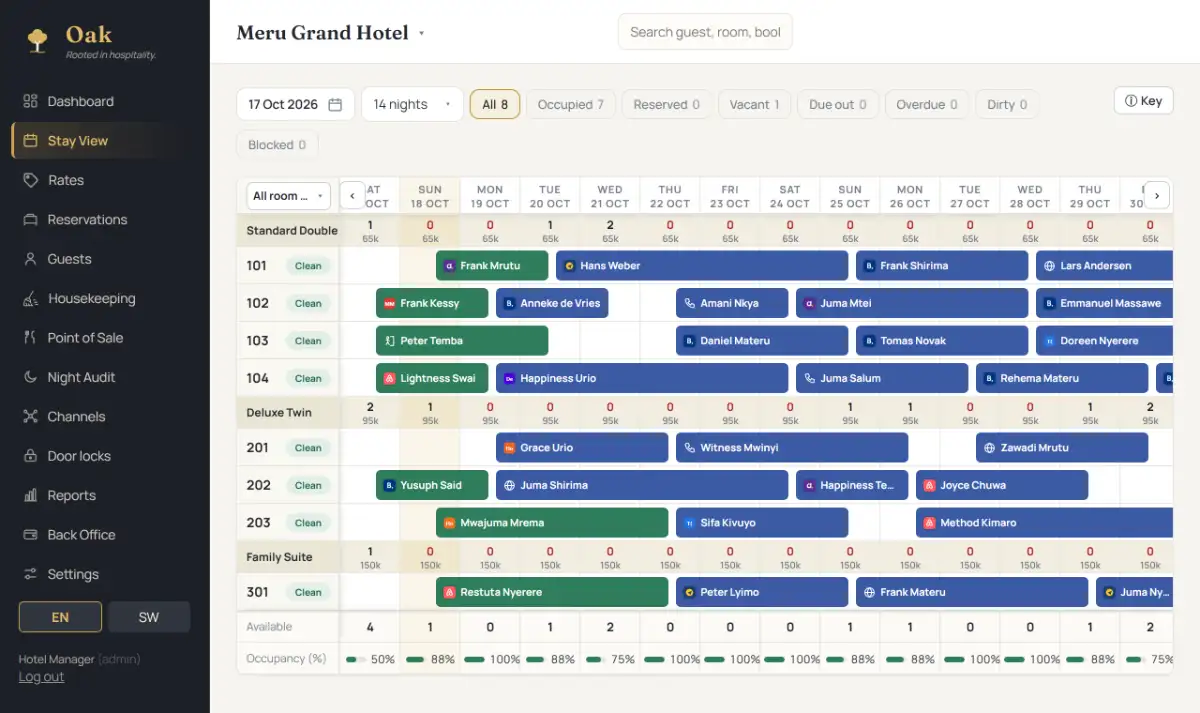Select the Sun 18 Oct column header

(x=430, y=196)
